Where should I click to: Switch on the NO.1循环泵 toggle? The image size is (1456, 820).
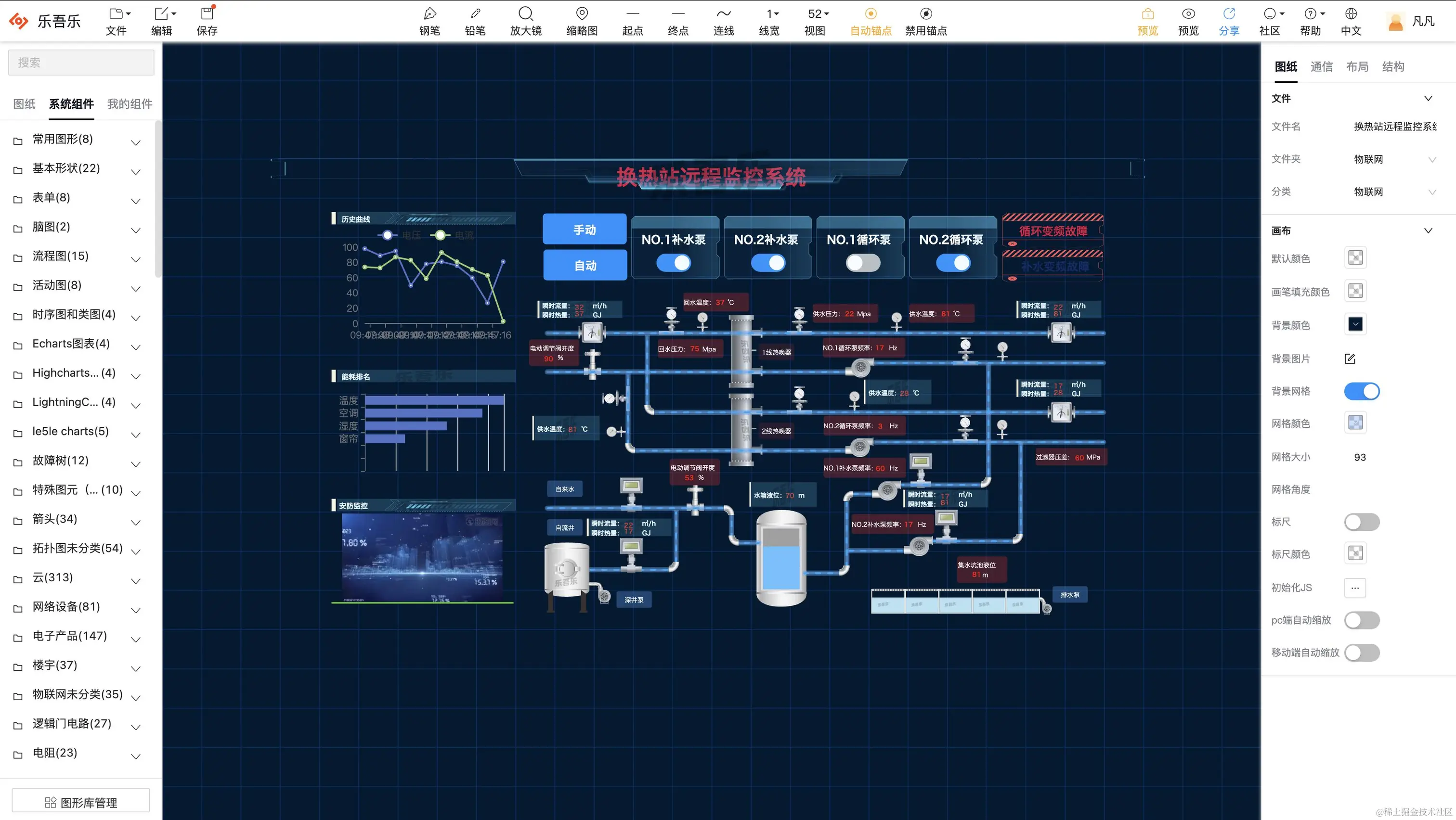pyautogui.click(x=862, y=263)
